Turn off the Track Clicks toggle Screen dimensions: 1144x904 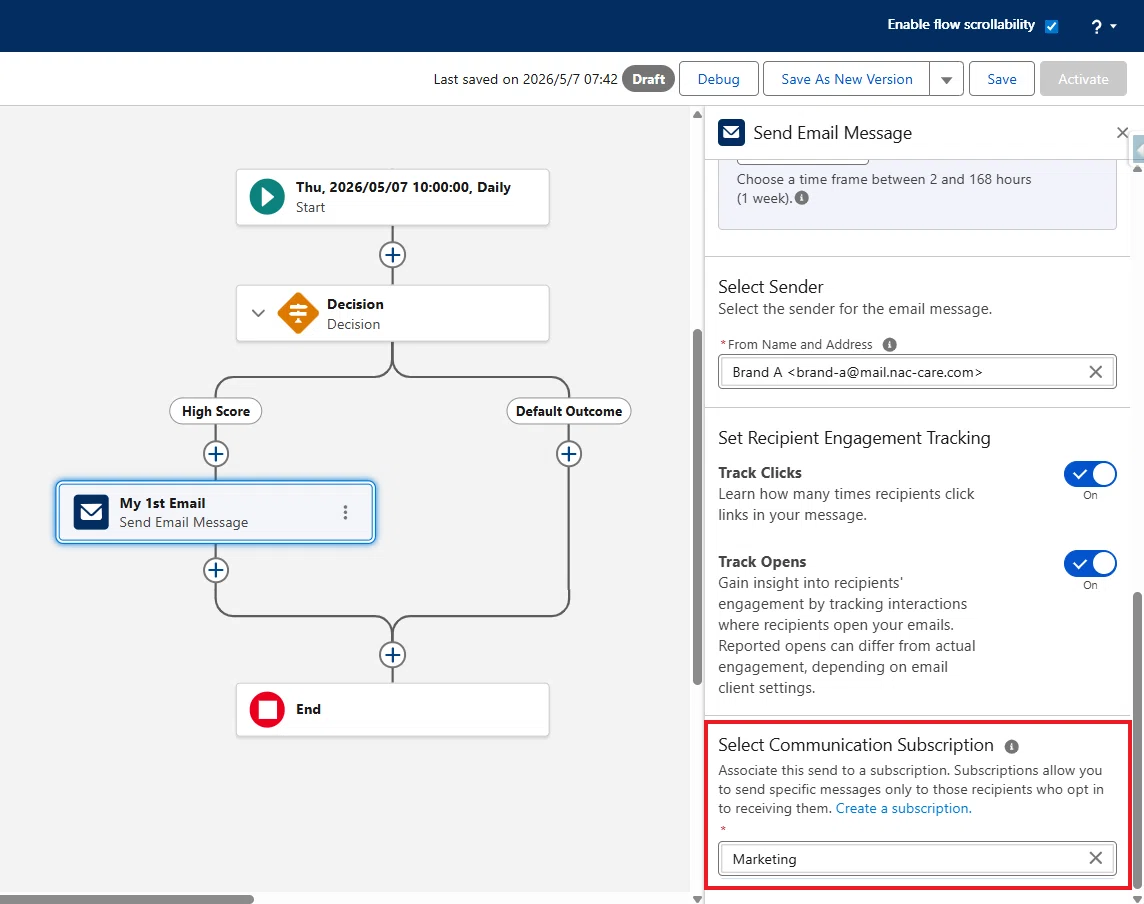(1090, 474)
